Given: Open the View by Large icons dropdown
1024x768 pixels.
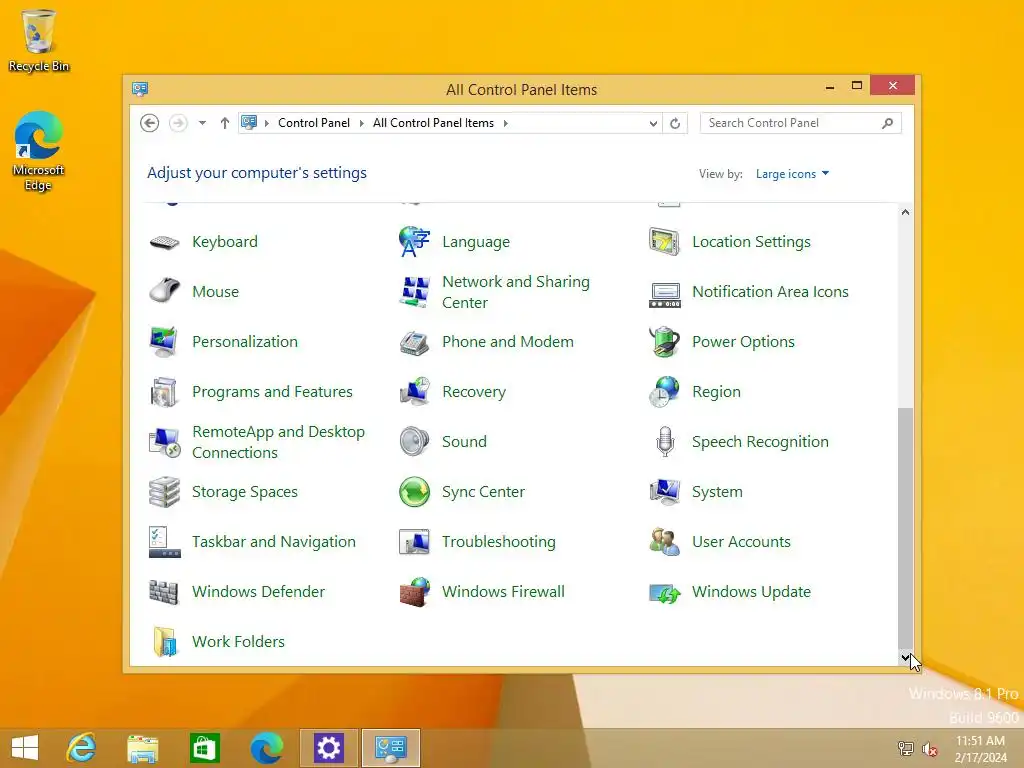Looking at the screenshot, I should coord(792,174).
